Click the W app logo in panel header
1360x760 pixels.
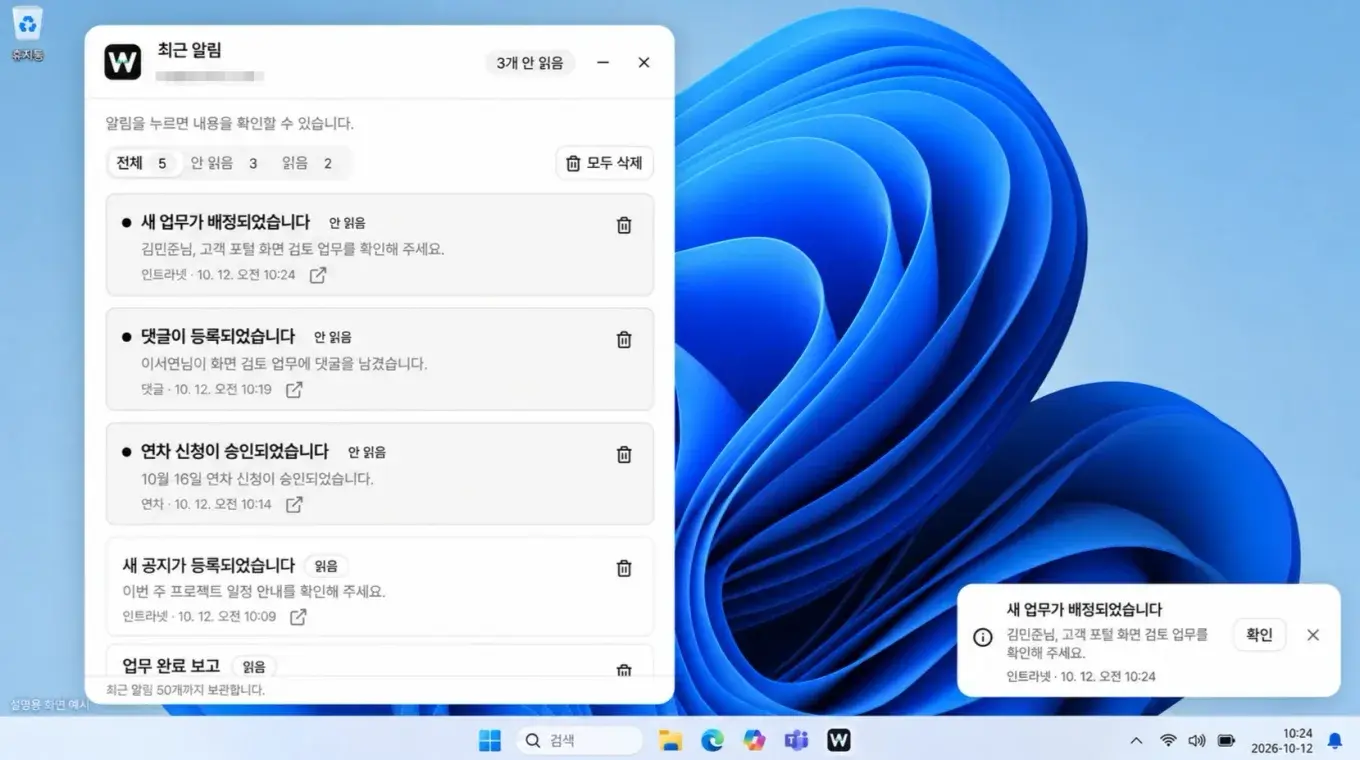click(x=123, y=62)
